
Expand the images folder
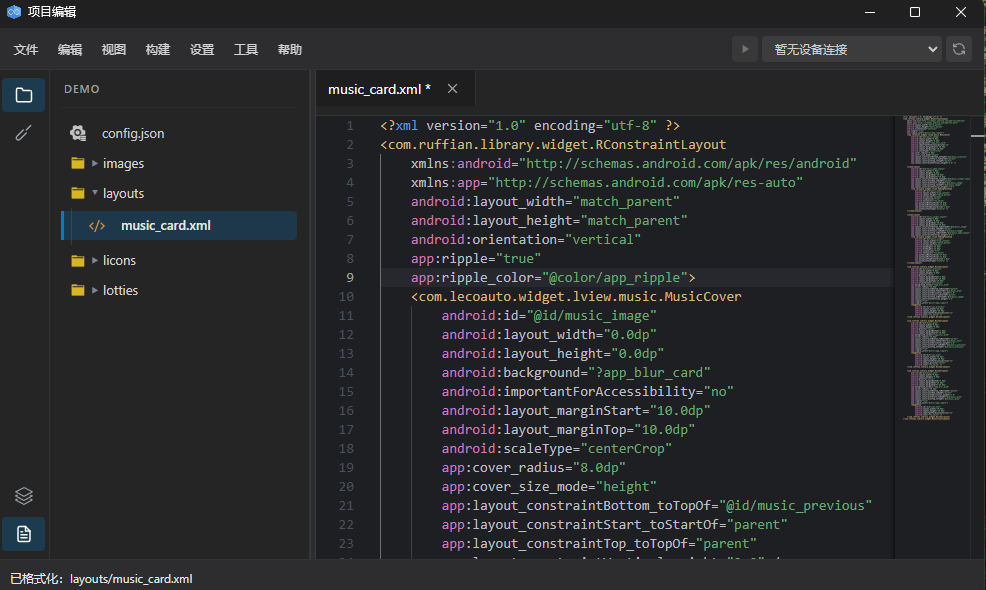pos(95,163)
